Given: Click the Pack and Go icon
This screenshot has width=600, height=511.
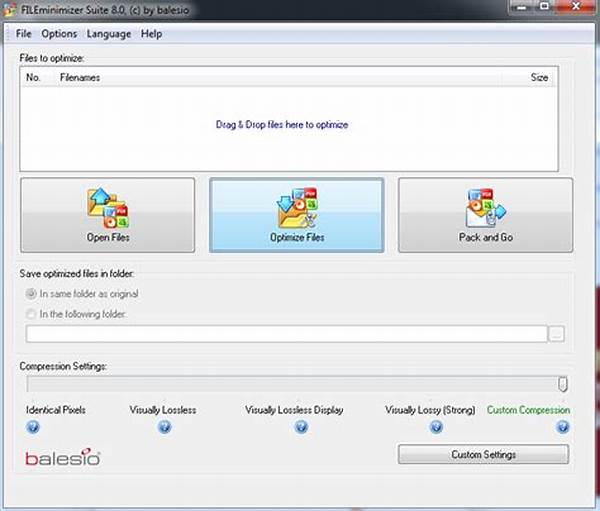Looking at the screenshot, I should pos(485,208).
